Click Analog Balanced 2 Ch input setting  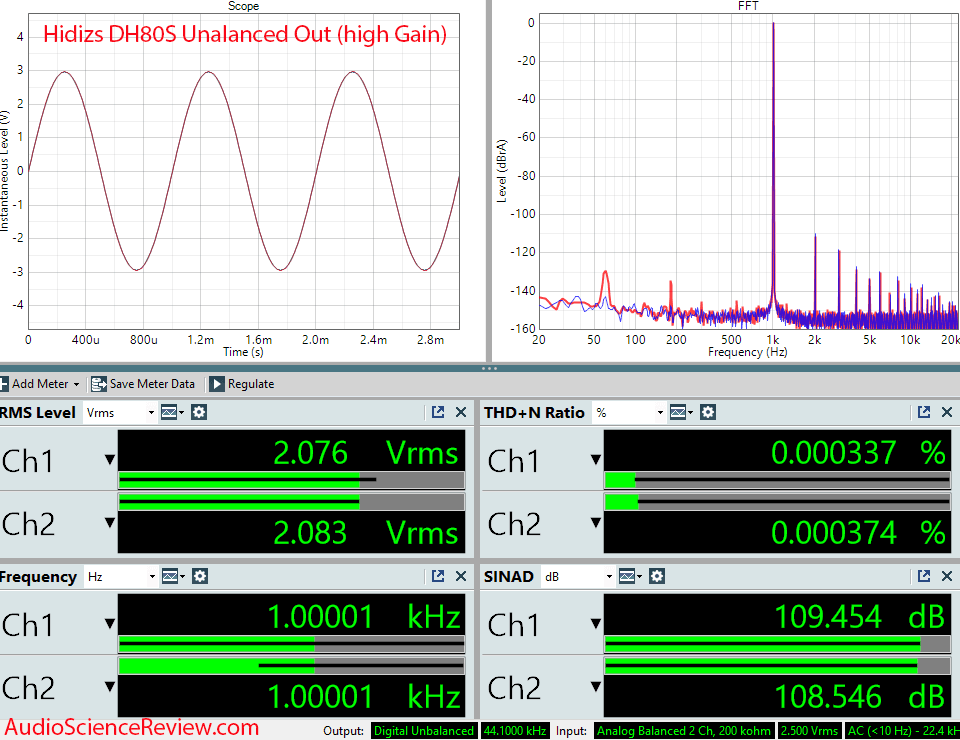pyautogui.click(x=684, y=731)
